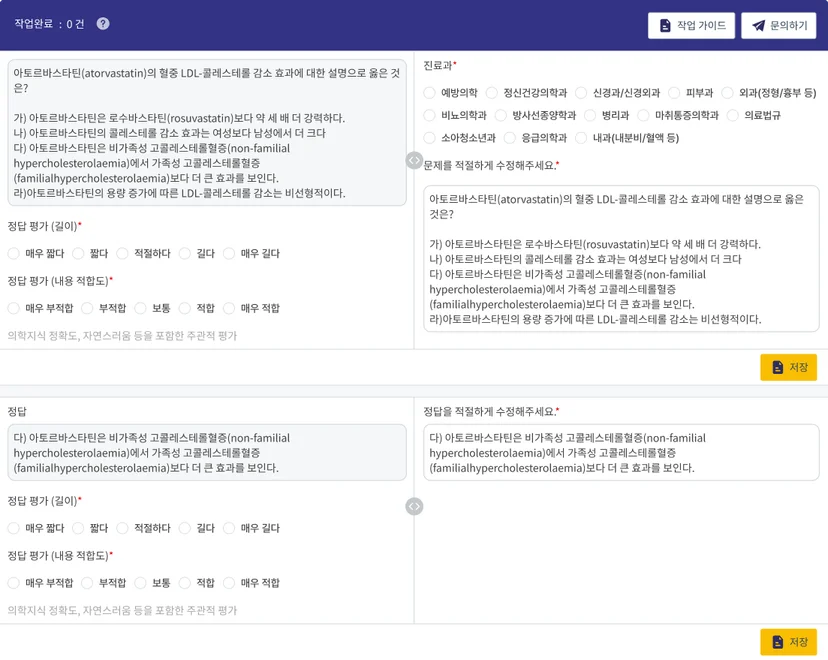Rate question content as 적합
This screenshot has height=660, width=828.
(185, 308)
